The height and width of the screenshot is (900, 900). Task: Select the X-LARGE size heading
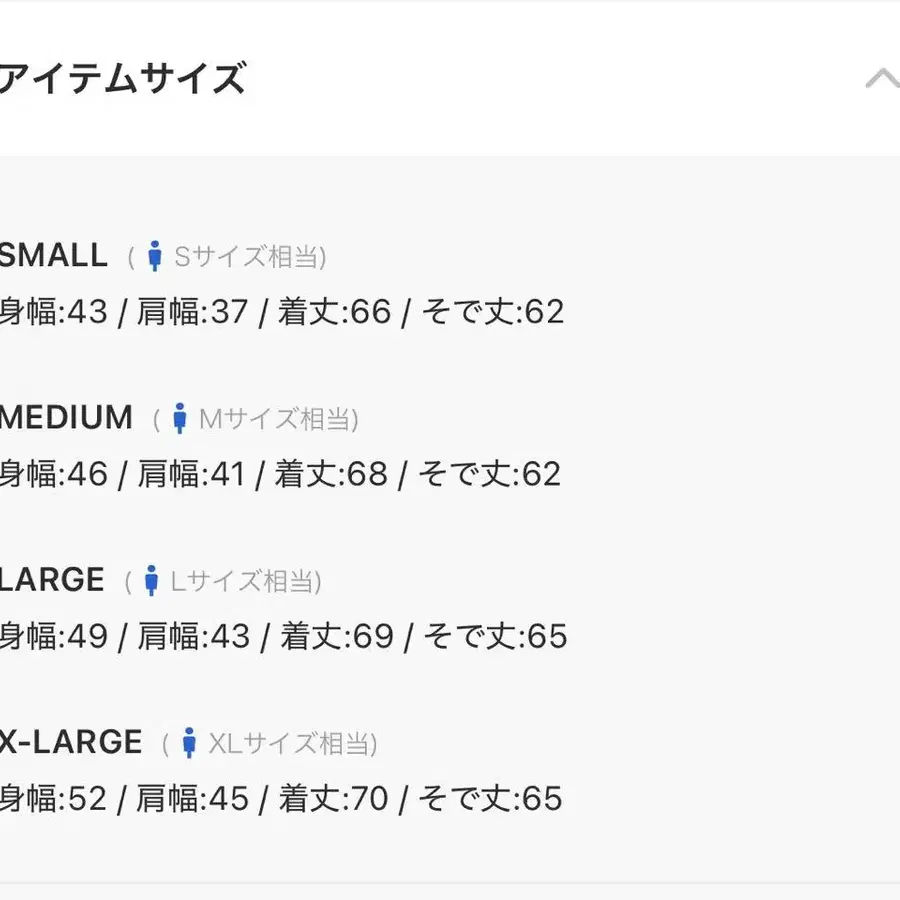click(x=71, y=742)
